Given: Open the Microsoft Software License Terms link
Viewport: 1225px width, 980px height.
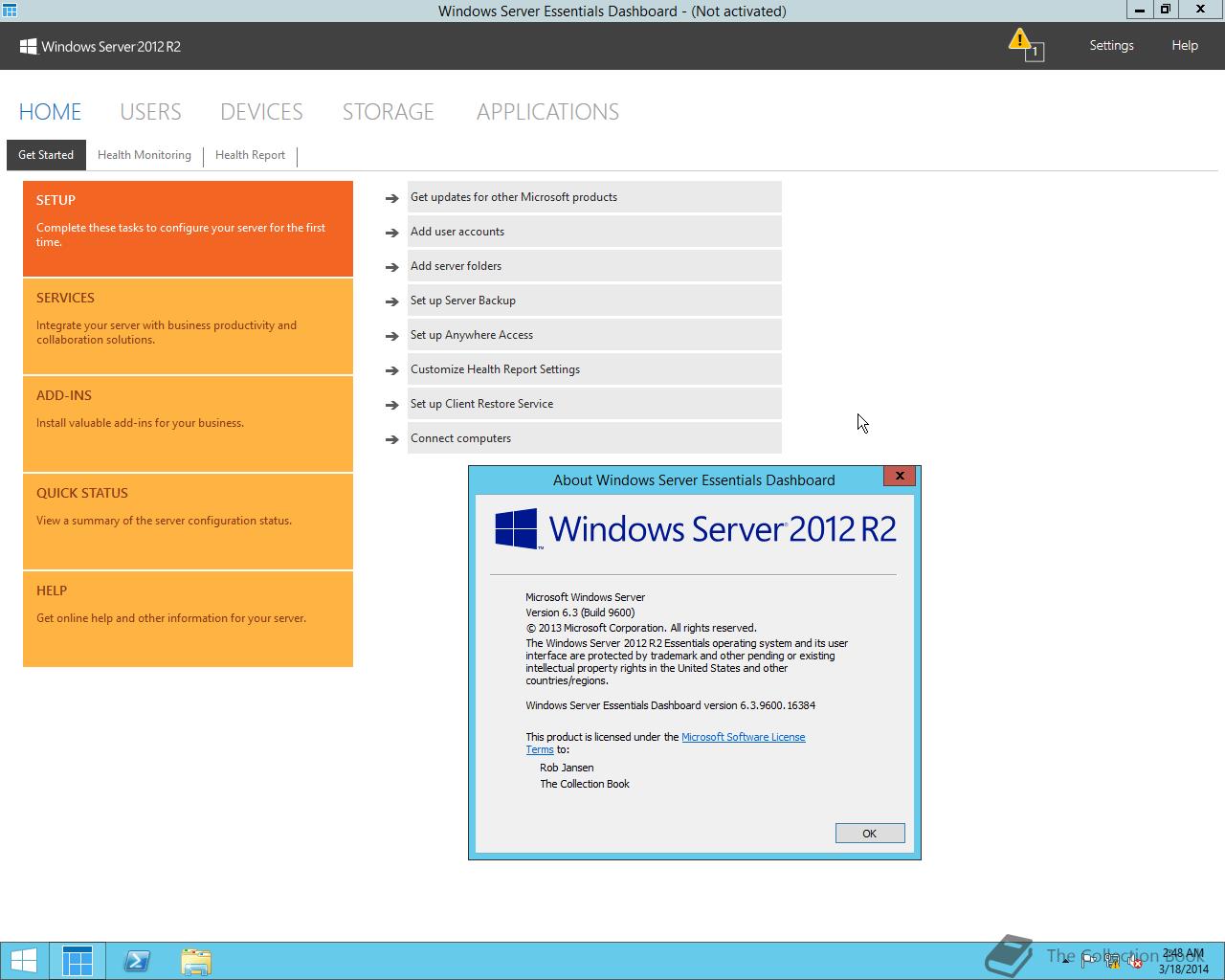Looking at the screenshot, I should pyautogui.click(x=743, y=737).
